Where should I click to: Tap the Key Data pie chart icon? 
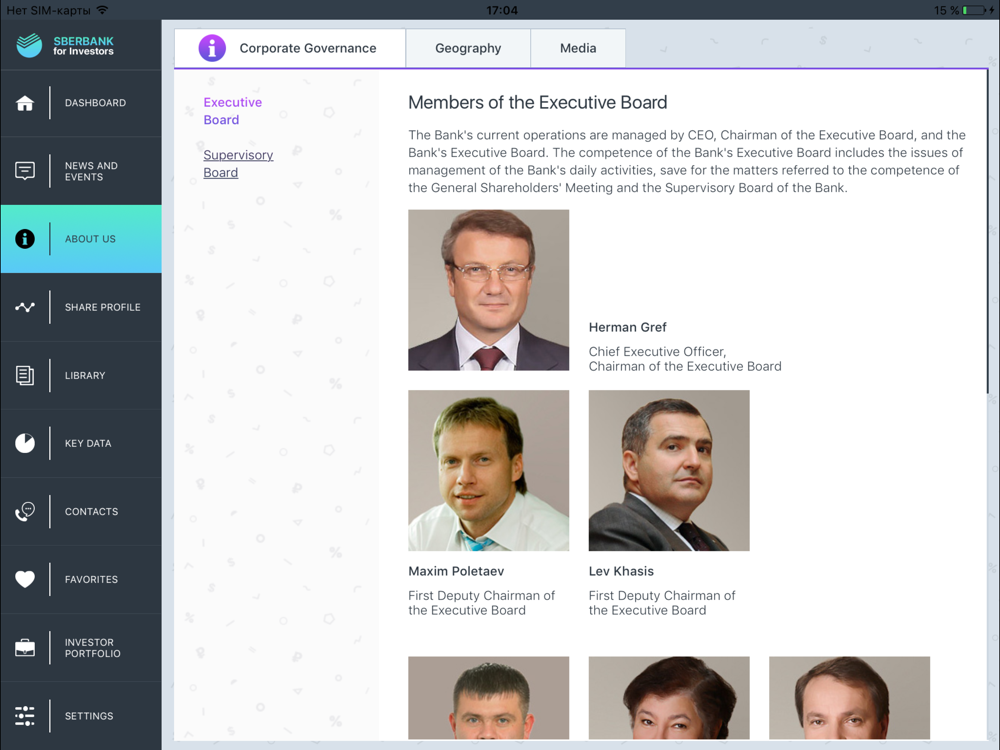(x=25, y=443)
